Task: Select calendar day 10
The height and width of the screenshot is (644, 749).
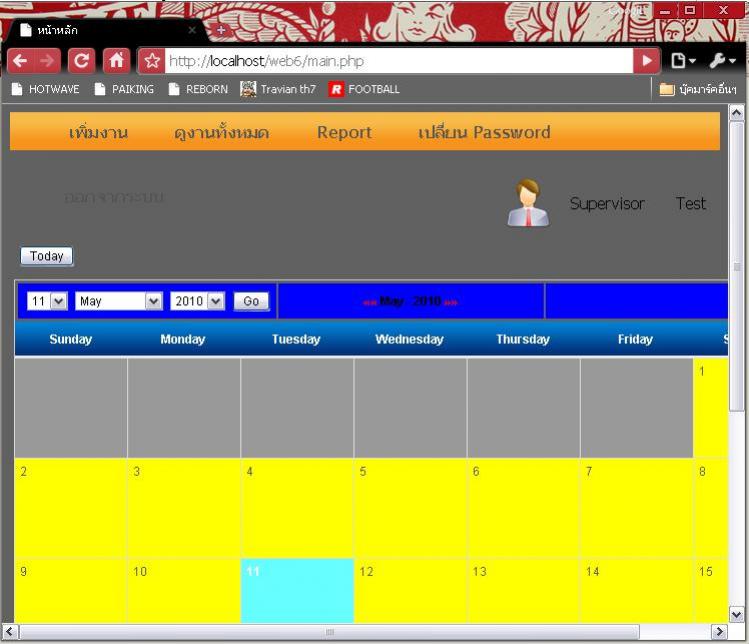Action: (184, 590)
